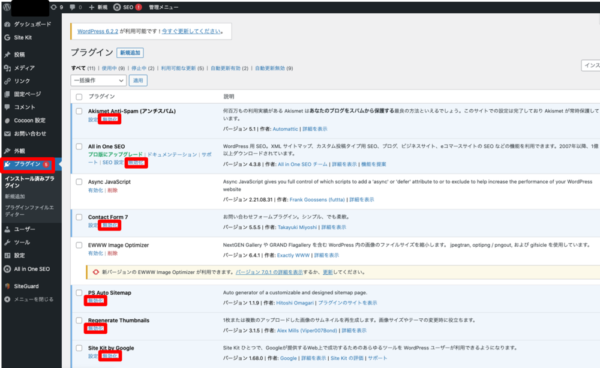This screenshot has height=368, width=600.
Task: Filter plugins by 使用中 (9)
Action: [113, 68]
